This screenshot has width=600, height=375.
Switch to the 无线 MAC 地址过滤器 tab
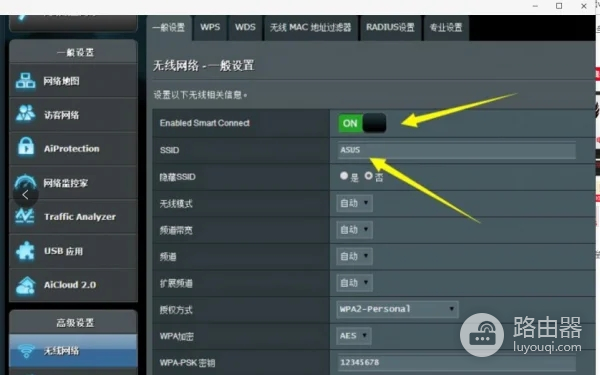(x=311, y=28)
